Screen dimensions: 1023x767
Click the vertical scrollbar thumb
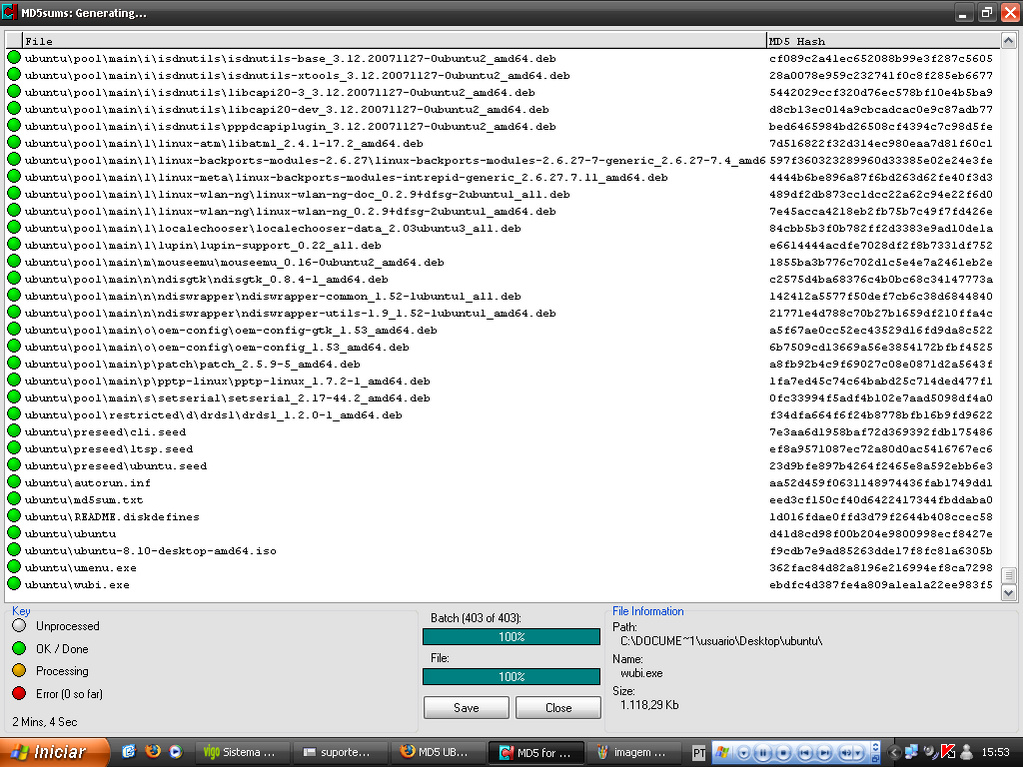point(1008,575)
